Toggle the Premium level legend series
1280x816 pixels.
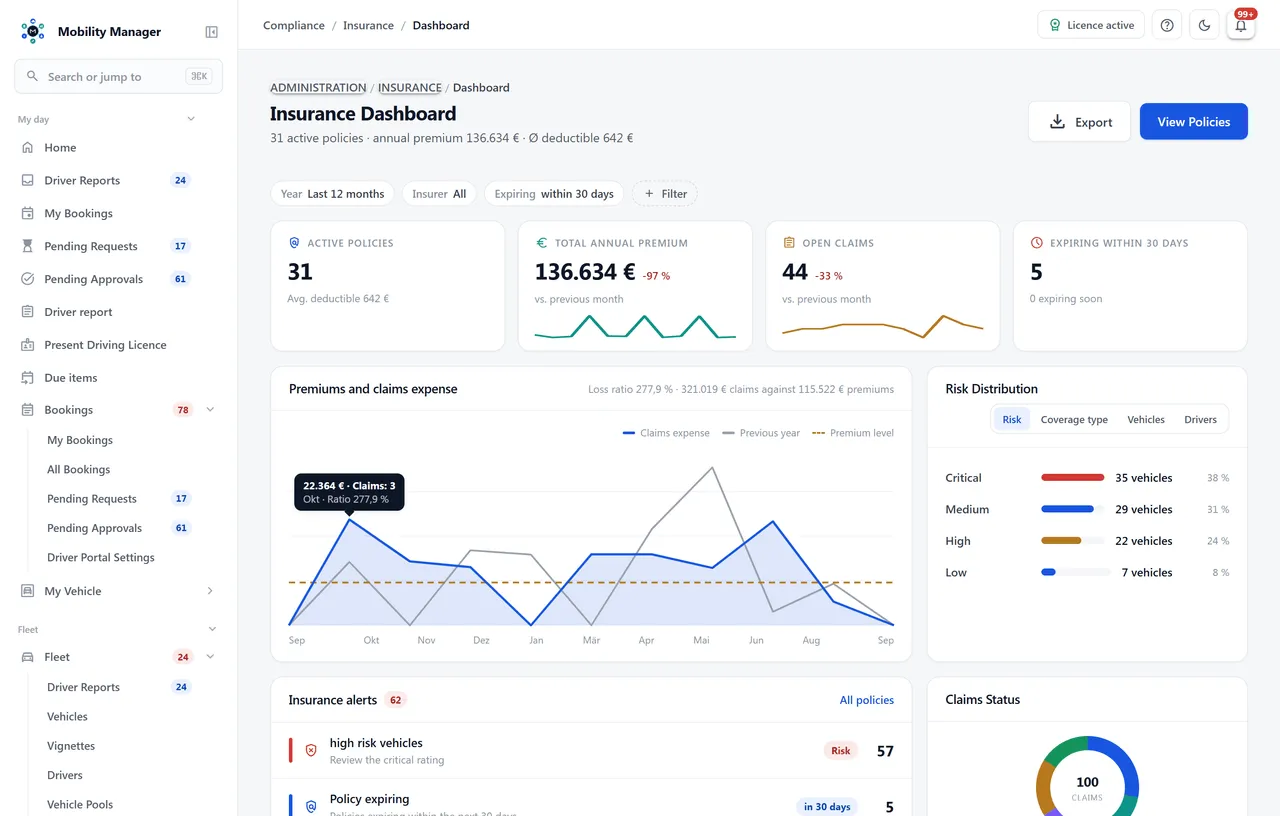[x=853, y=433]
